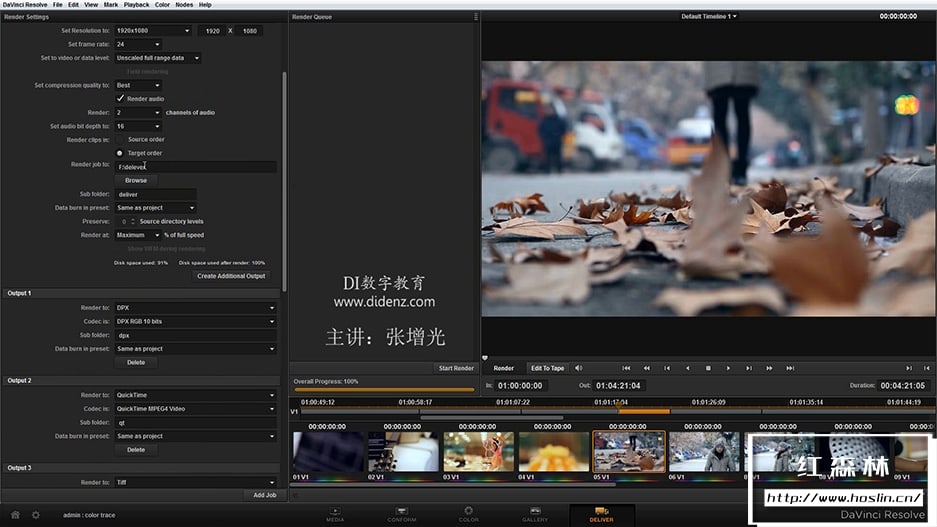937x527 pixels.
Task: Step to previous clip button
Action: pos(667,368)
